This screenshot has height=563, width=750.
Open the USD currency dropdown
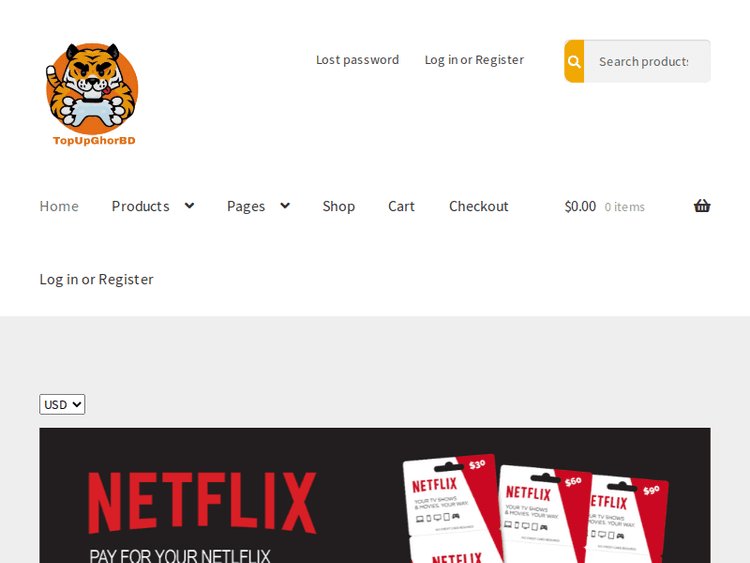(x=62, y=404)
